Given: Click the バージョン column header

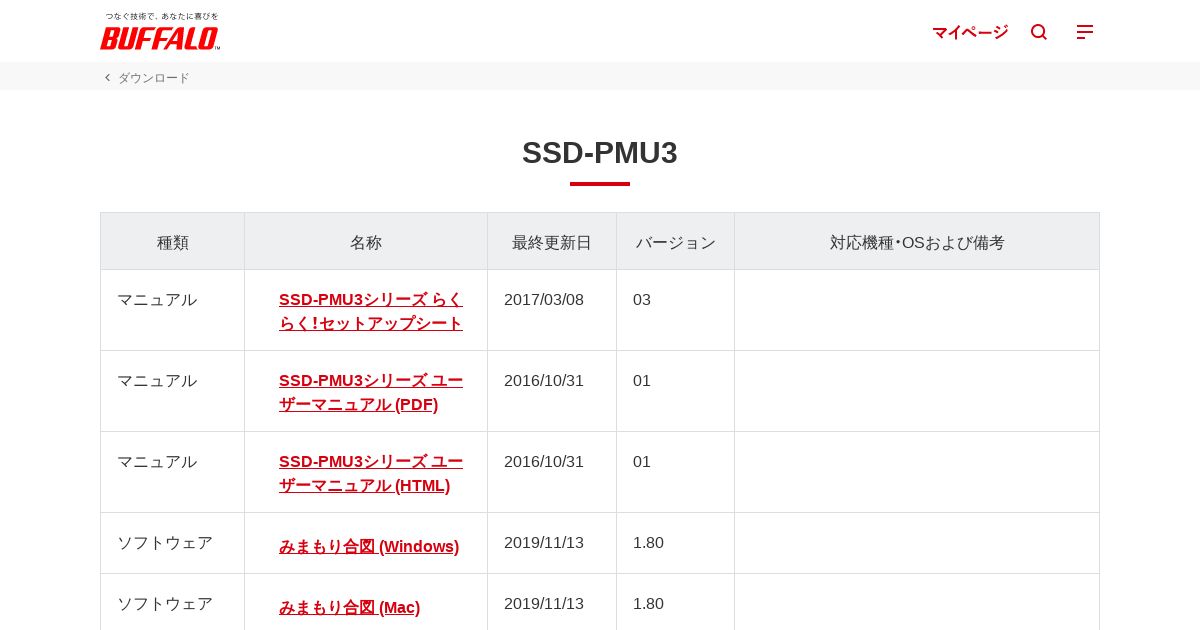Looking at the screenshot, I should [x=675, y=242].
